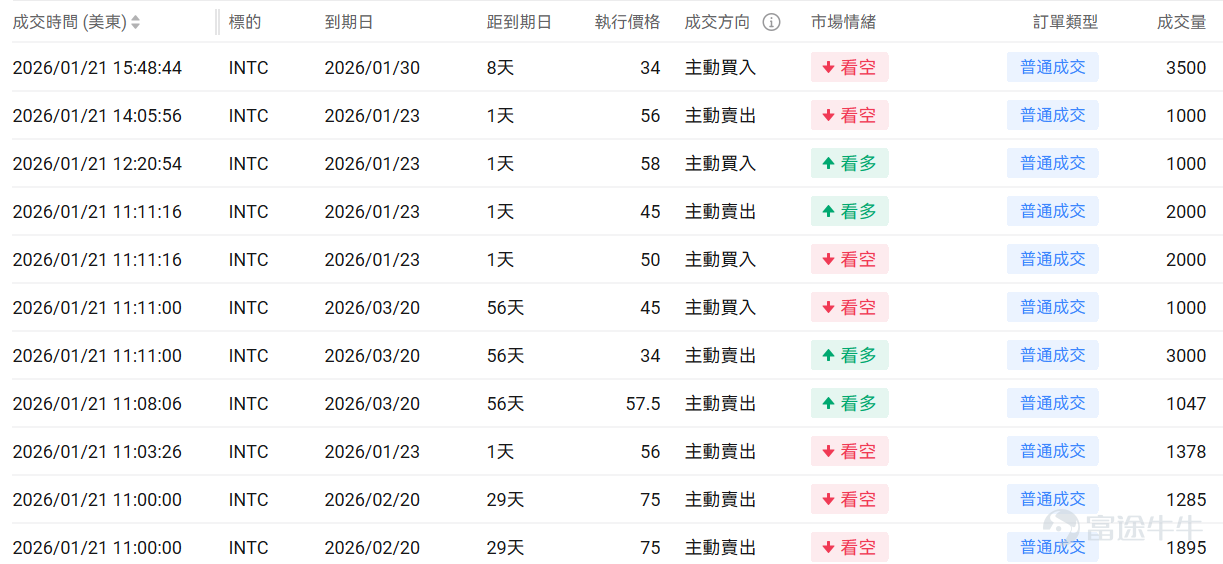Select the timestamp 2026/01/21 12:20:54

tap(97, 164)
